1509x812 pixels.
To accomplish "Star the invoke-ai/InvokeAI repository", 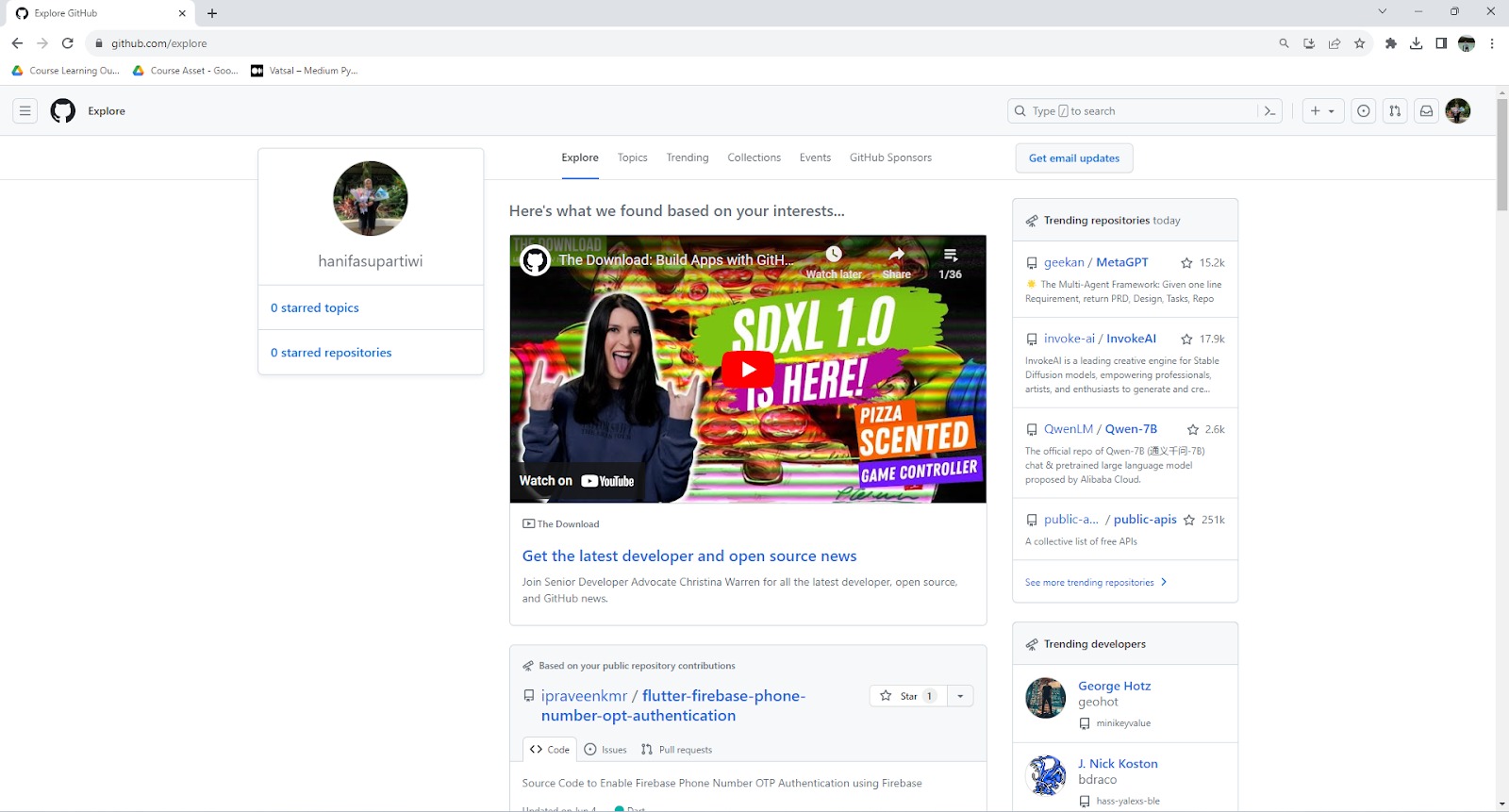I will click(1186, 340).
